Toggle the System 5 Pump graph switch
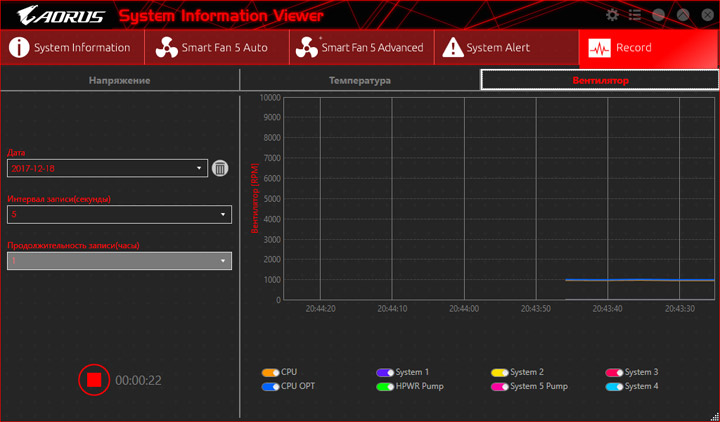Image resolution: width=720 pixels, height=422 pixels. tap(500, 387)
